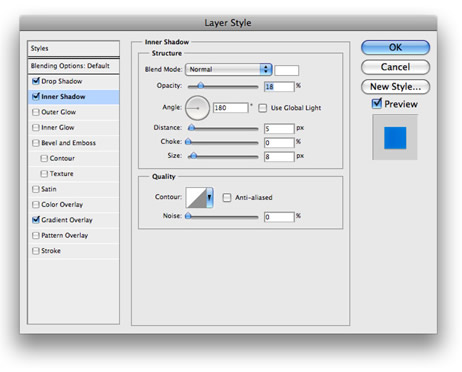
Task: Turn on the Anti-aliased checkbox
Action: (227, 197)
